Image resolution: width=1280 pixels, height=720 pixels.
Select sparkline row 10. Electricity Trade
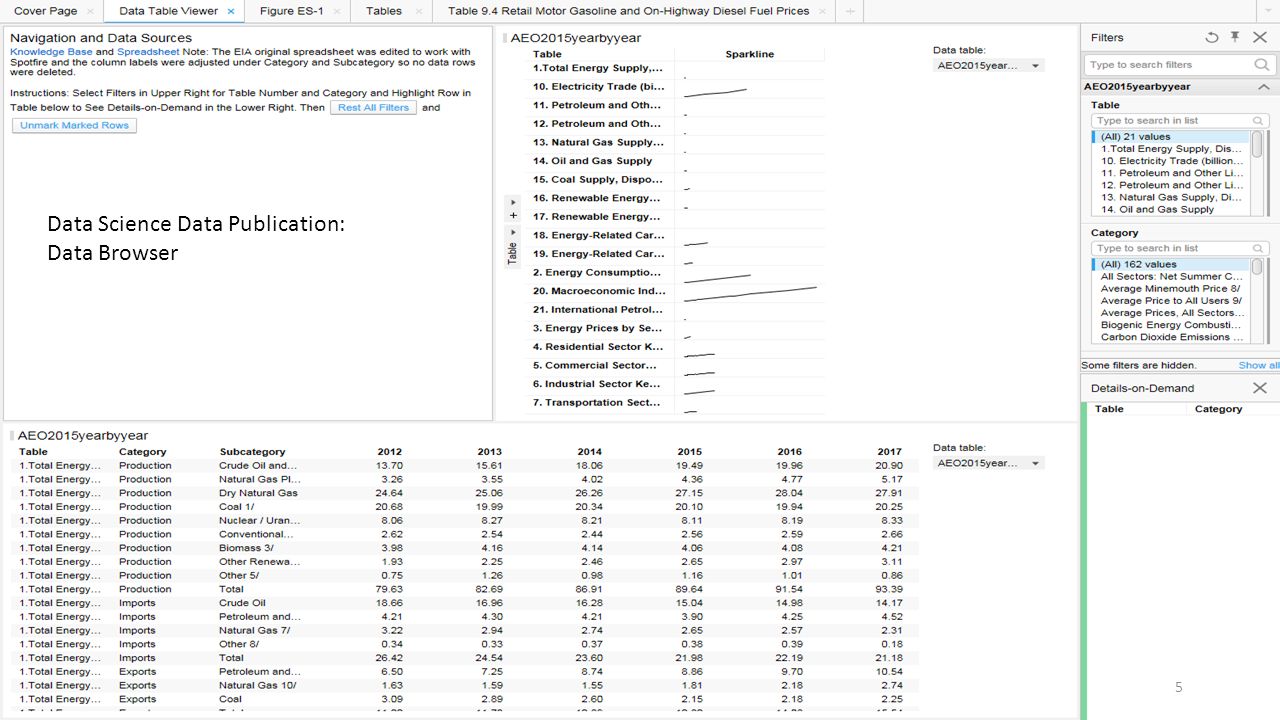[676, 87]
